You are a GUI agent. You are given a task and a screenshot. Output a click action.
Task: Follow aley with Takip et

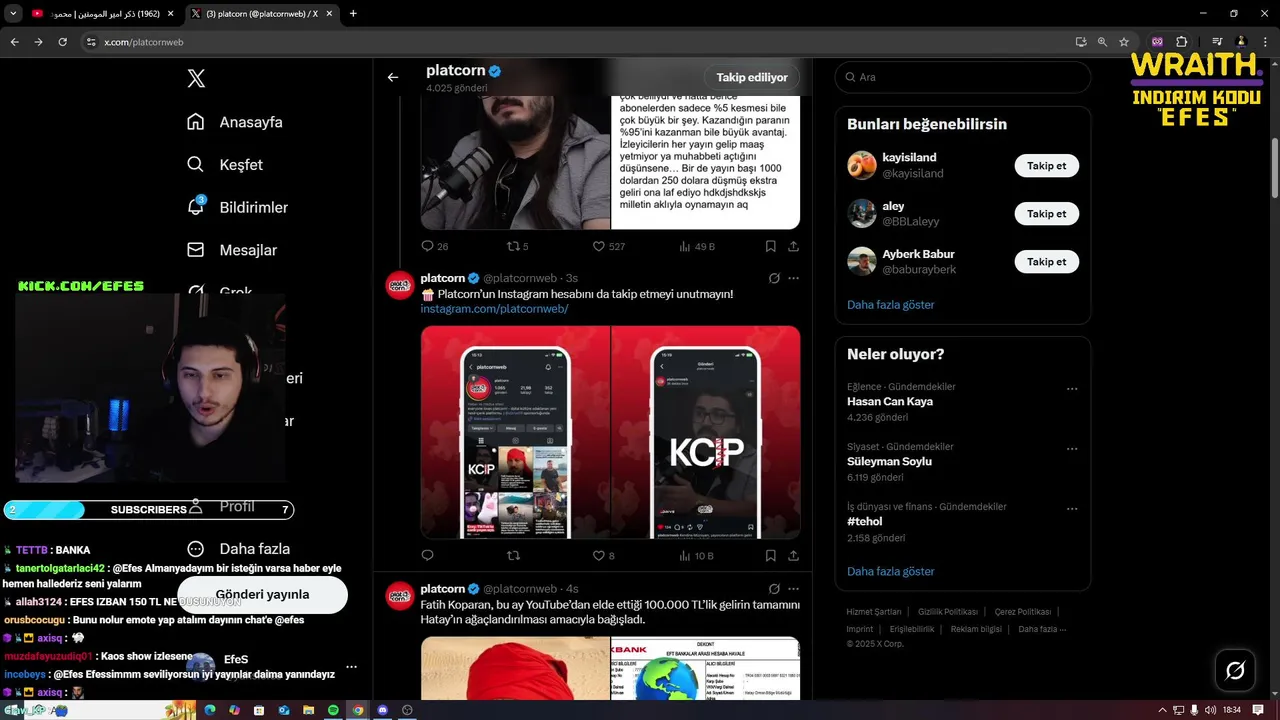(x=1046, y=214)
